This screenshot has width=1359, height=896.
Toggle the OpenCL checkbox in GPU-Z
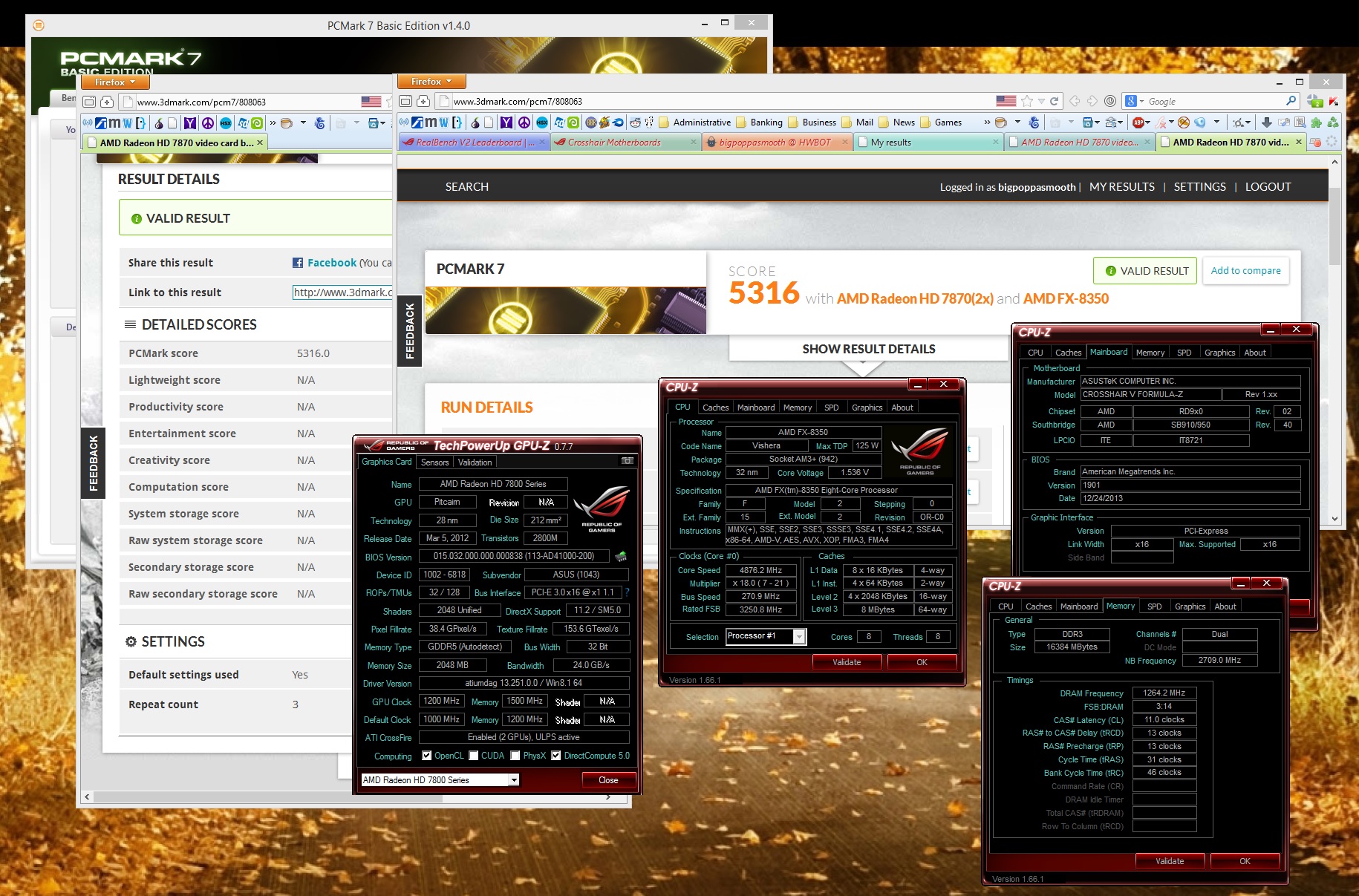[427, 756]
